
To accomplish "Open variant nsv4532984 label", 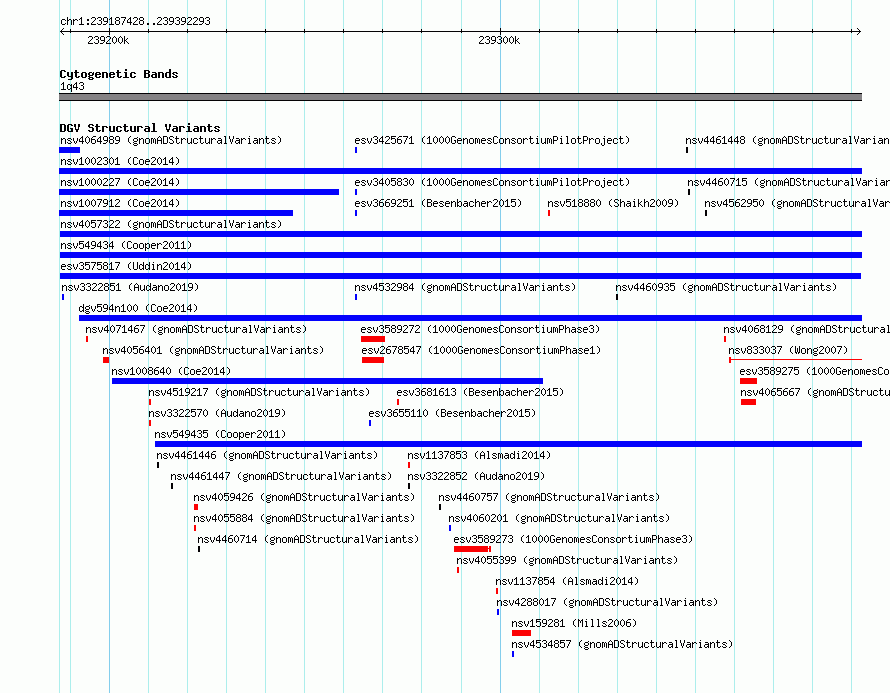I will coord(465,287).
